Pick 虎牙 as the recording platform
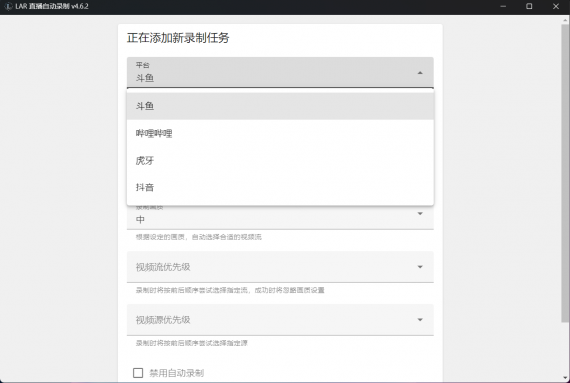Screen dimensions: 570x383 point(280,160)
